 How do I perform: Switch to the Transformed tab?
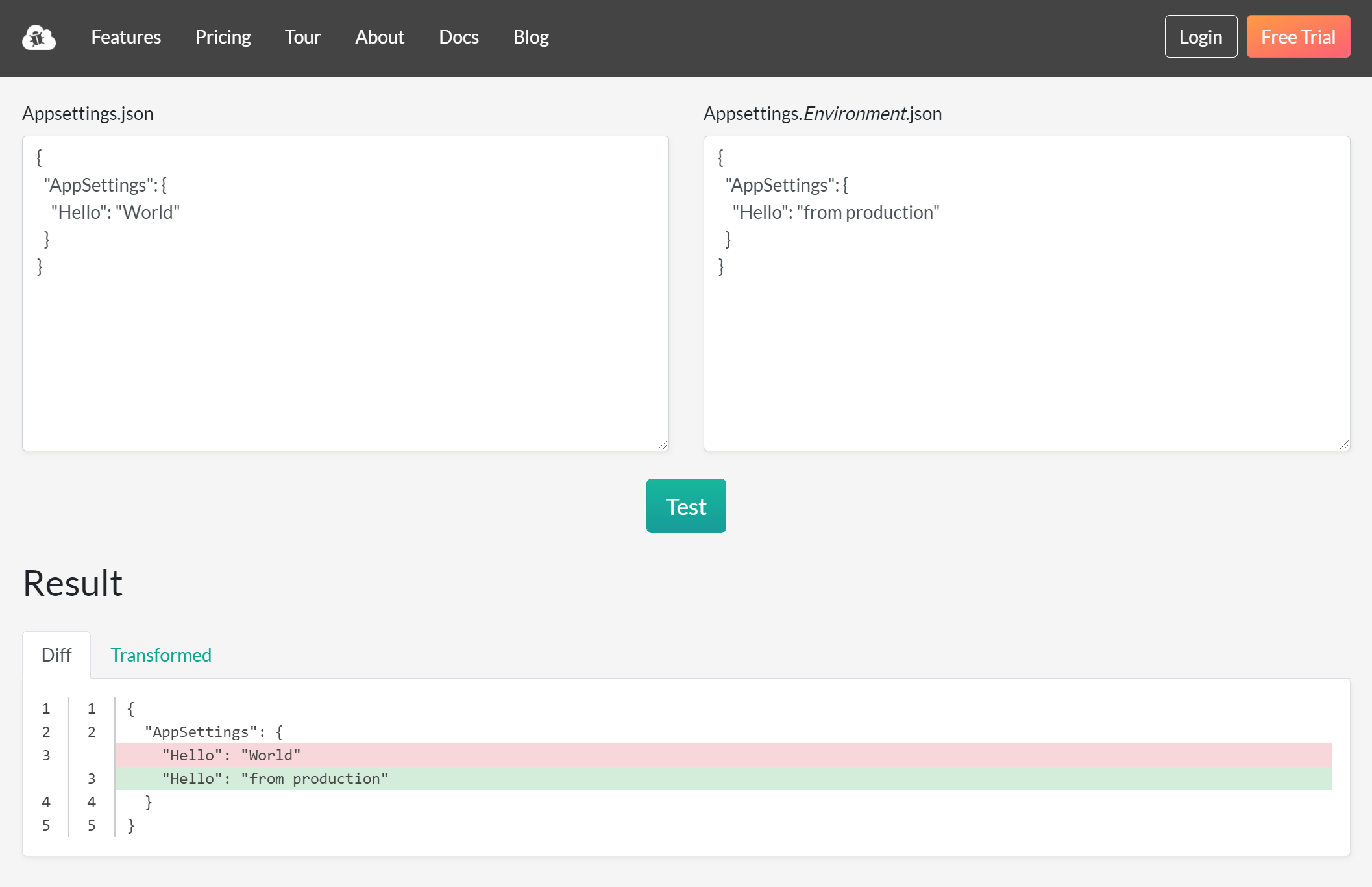coord(160,655)
